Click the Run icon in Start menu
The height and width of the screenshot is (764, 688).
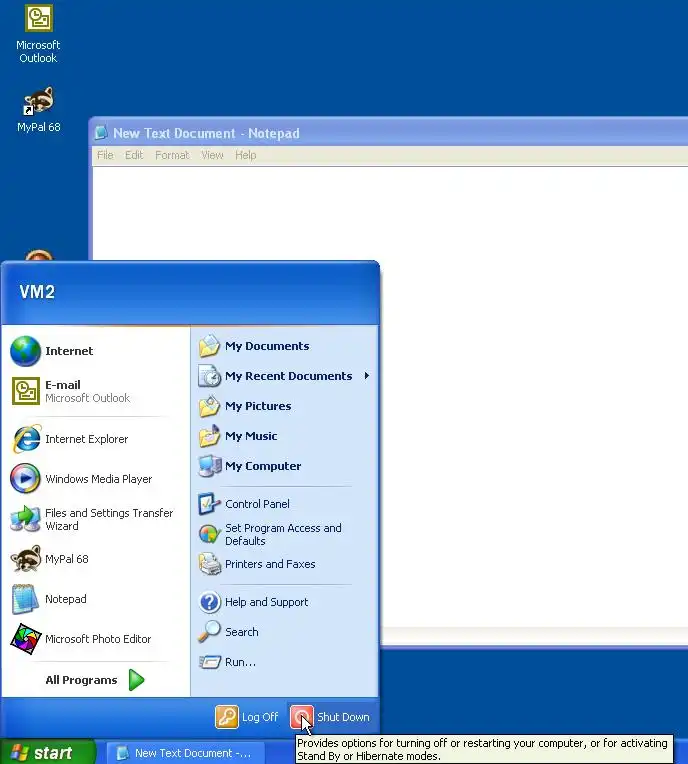point(210,662)
